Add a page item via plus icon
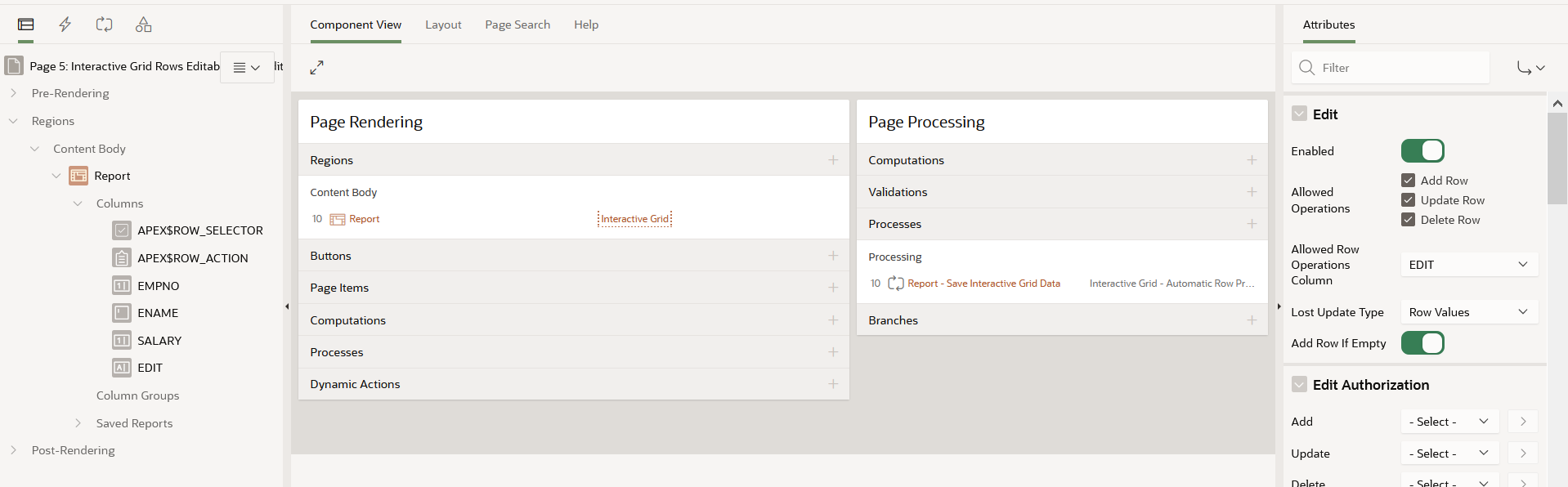 coord(833,288)
